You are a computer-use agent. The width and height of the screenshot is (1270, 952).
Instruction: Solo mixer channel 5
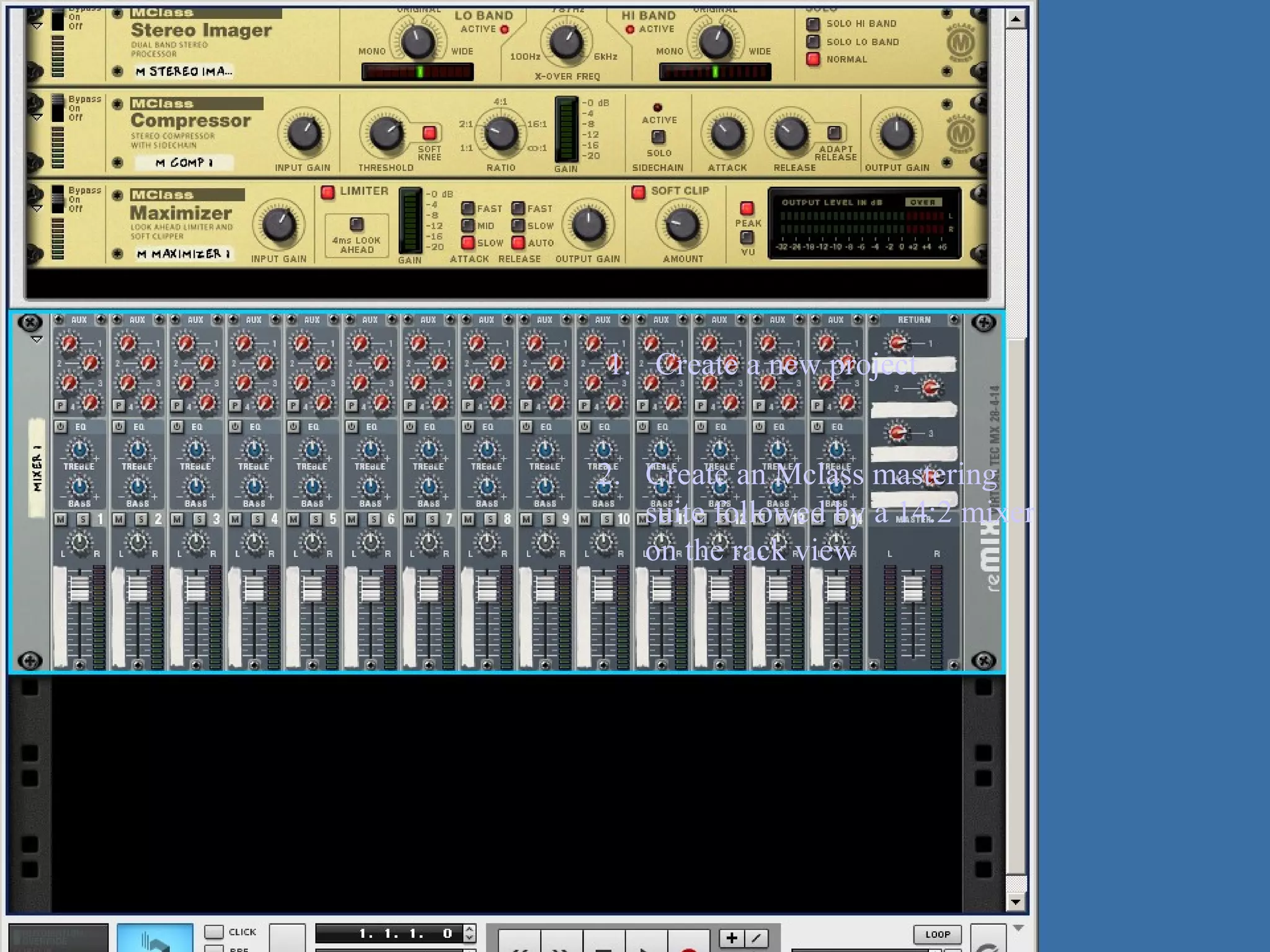pyautogui.click(x=316, y=519)
